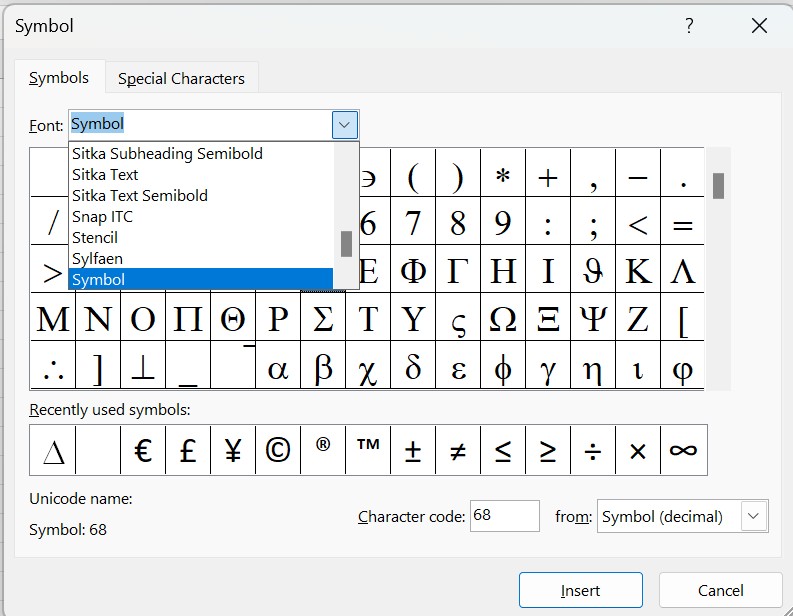793x616 pixels.
Task: Select the capital Gamma symbol
Action: click(458, 269)
